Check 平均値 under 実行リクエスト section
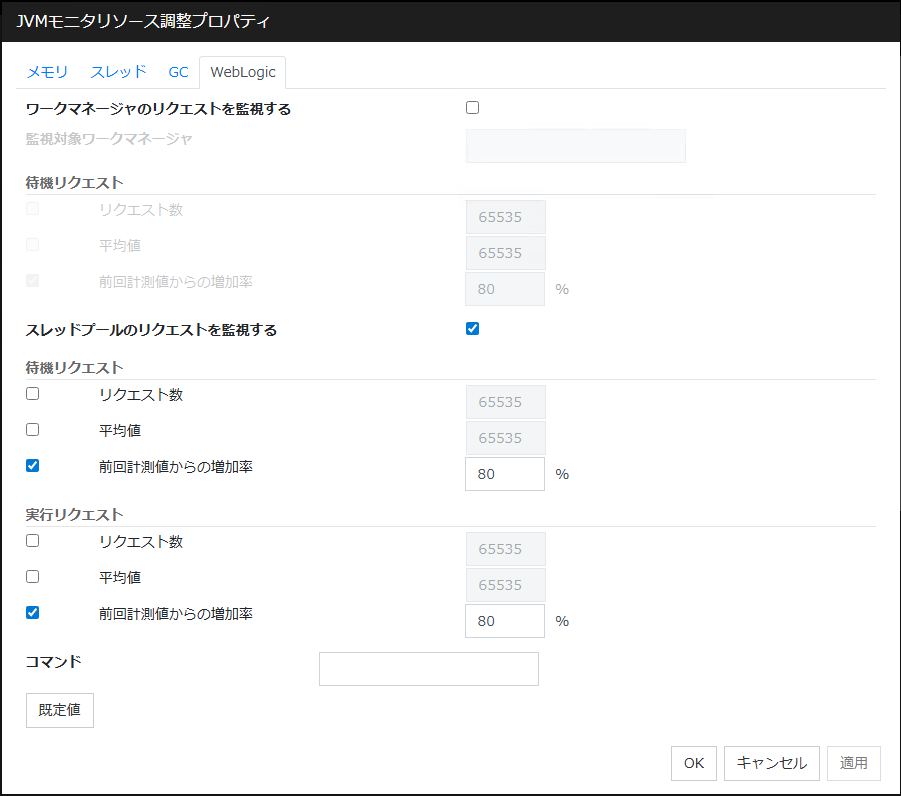The height and width of the screenshot is (796, 901). [31, 576]
